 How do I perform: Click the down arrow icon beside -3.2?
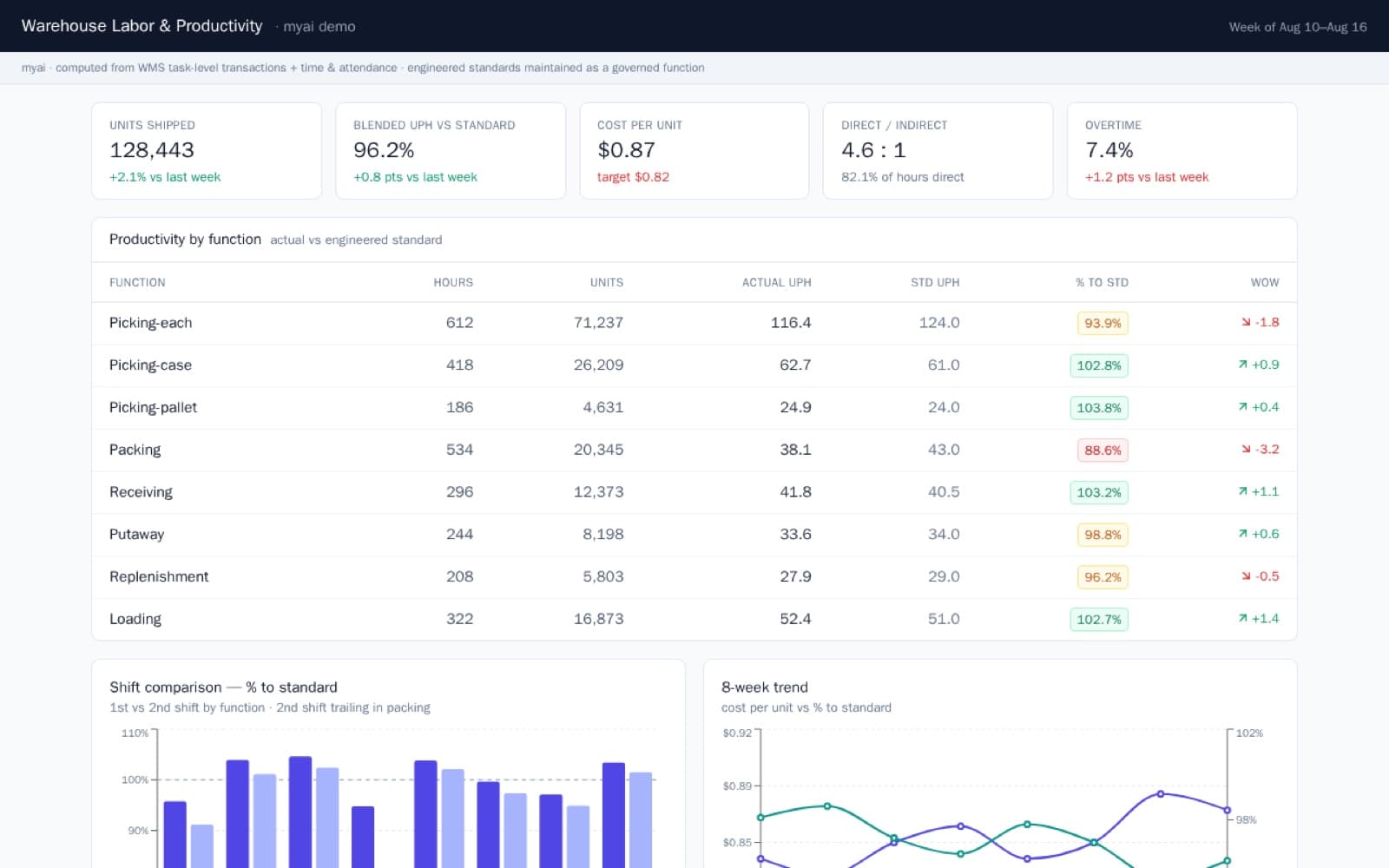pyautogui.click(x=1246, y=450)
